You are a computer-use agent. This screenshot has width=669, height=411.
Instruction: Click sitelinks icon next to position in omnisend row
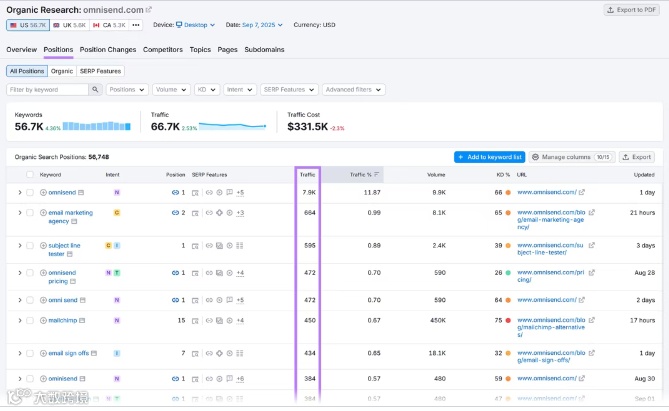(x=175, y=192)
